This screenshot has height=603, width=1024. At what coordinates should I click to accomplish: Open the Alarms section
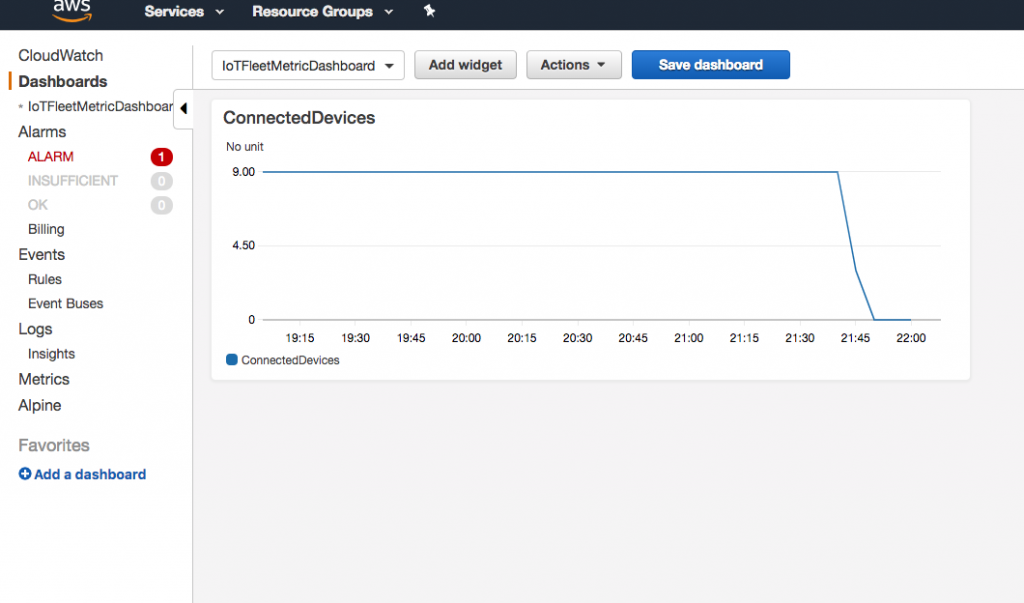click(x=42, y=132)
